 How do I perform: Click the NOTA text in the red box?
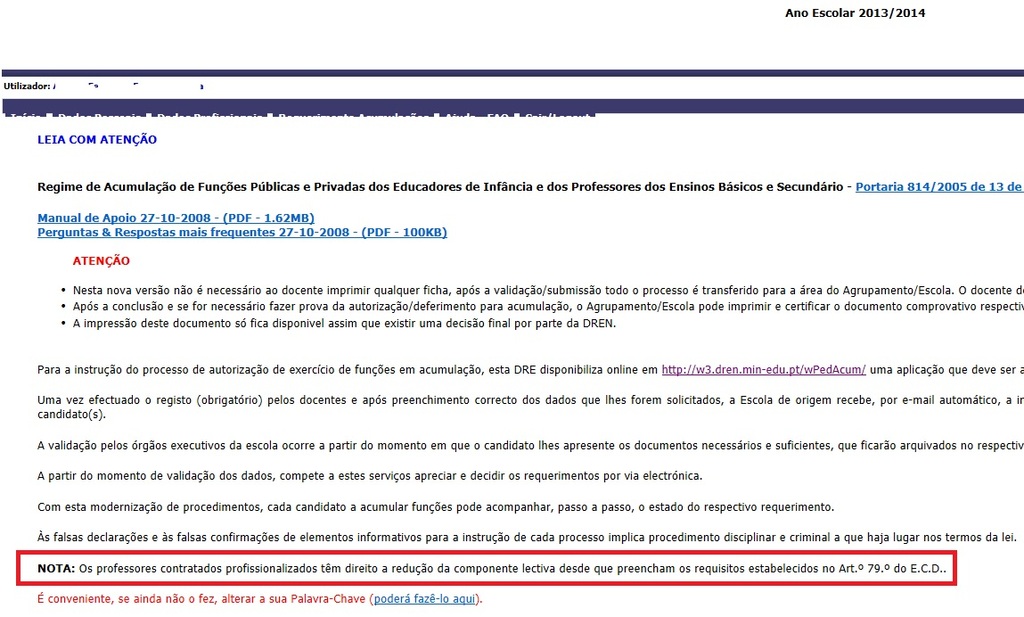[55, 569]
